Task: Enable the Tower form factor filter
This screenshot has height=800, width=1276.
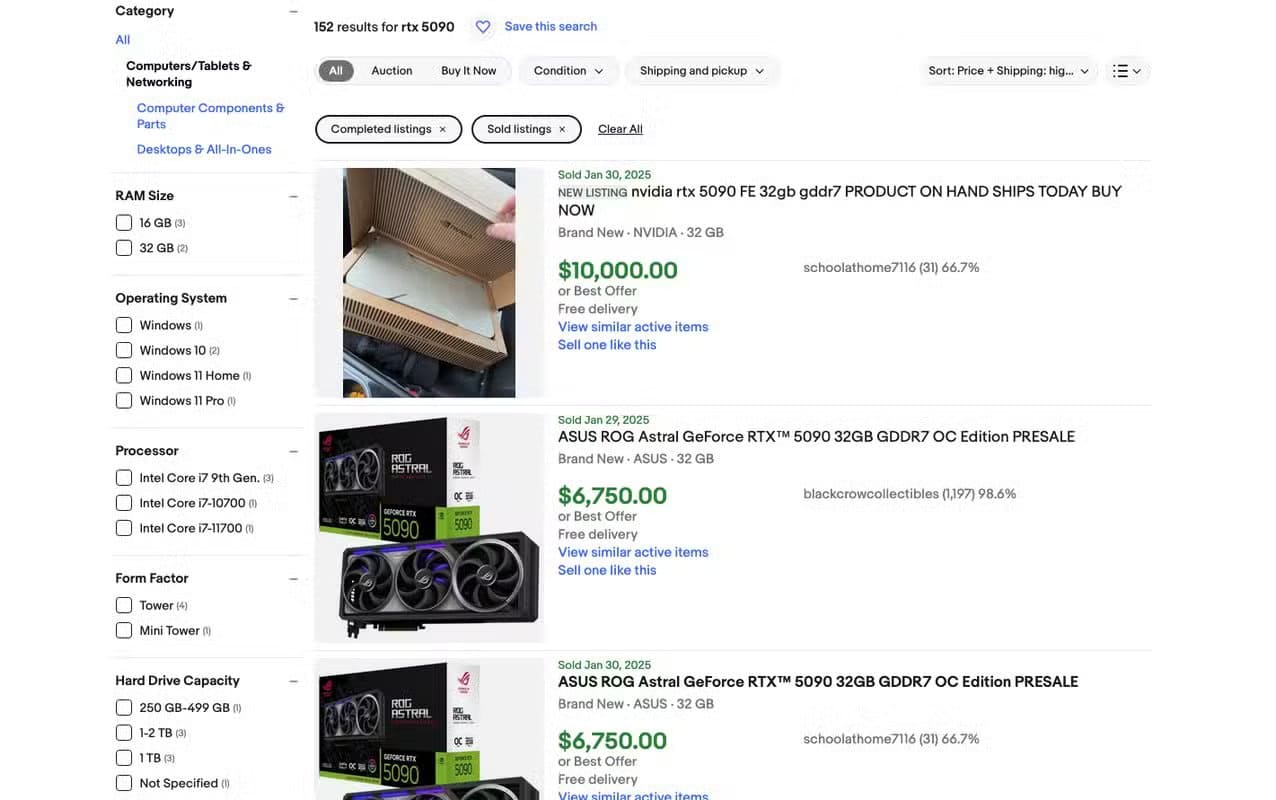Action: point(123,605)
